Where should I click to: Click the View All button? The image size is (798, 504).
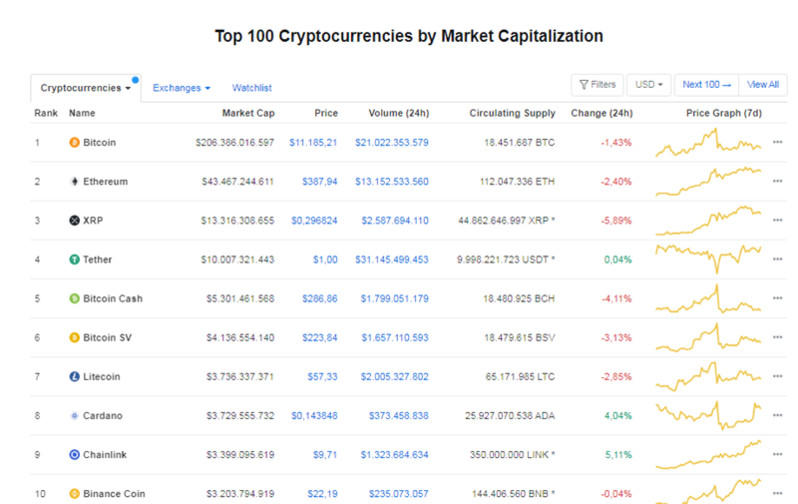[x=762, y=85]
